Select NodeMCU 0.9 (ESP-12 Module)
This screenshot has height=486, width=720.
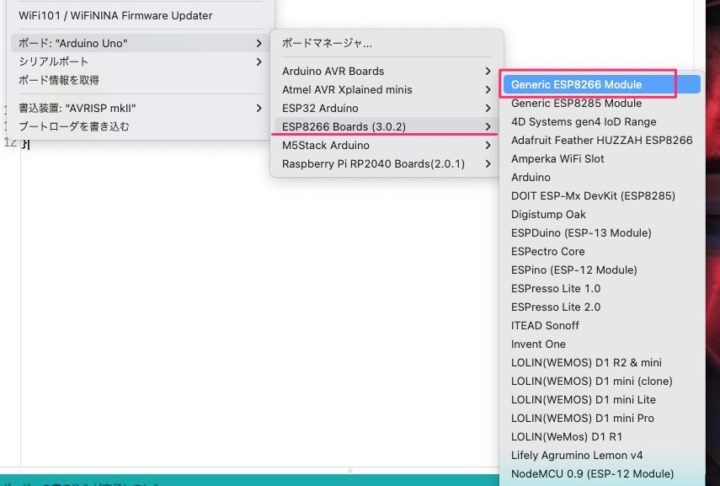(592, 473)
